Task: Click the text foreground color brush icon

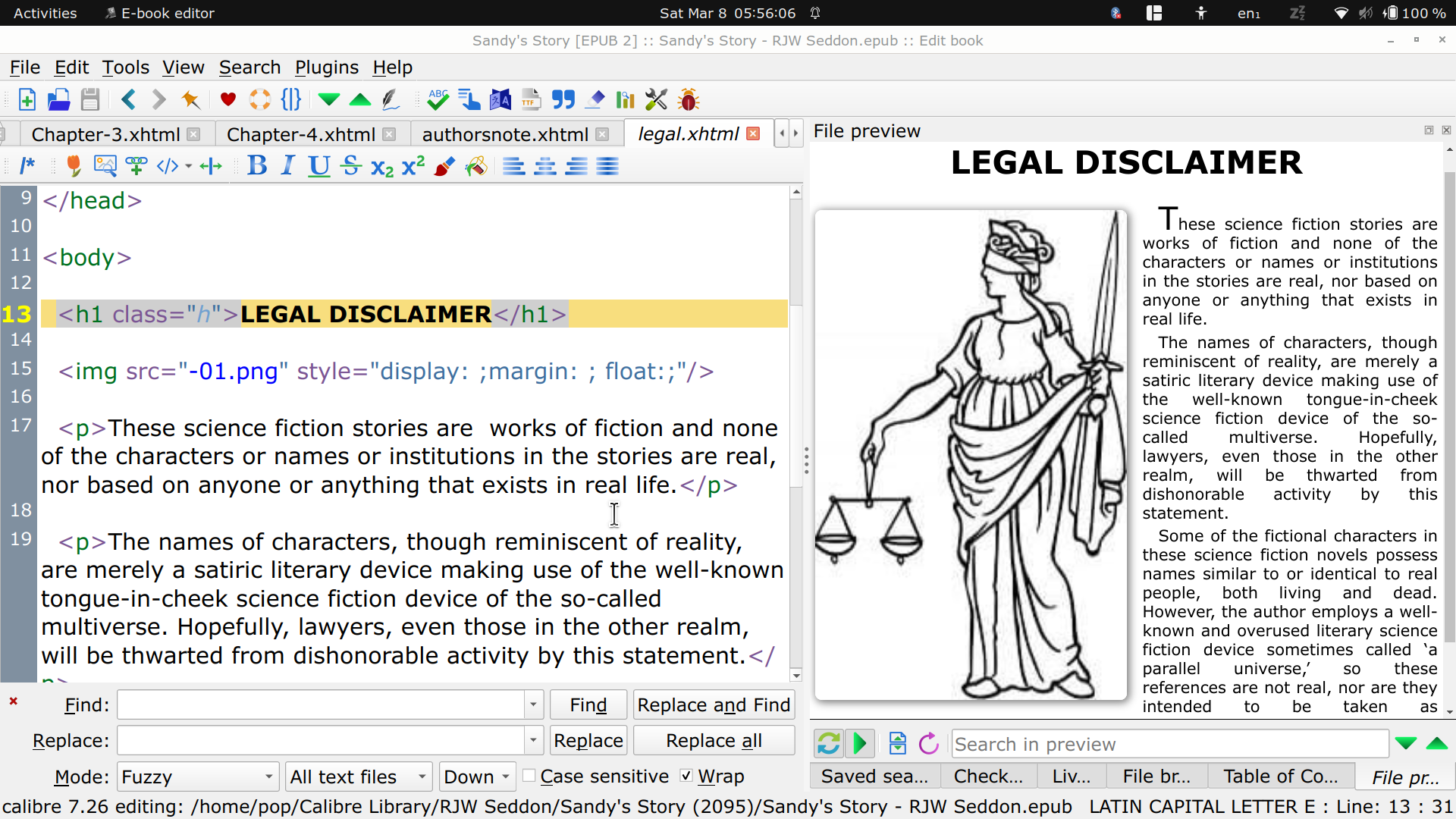Action: point(444,166)
